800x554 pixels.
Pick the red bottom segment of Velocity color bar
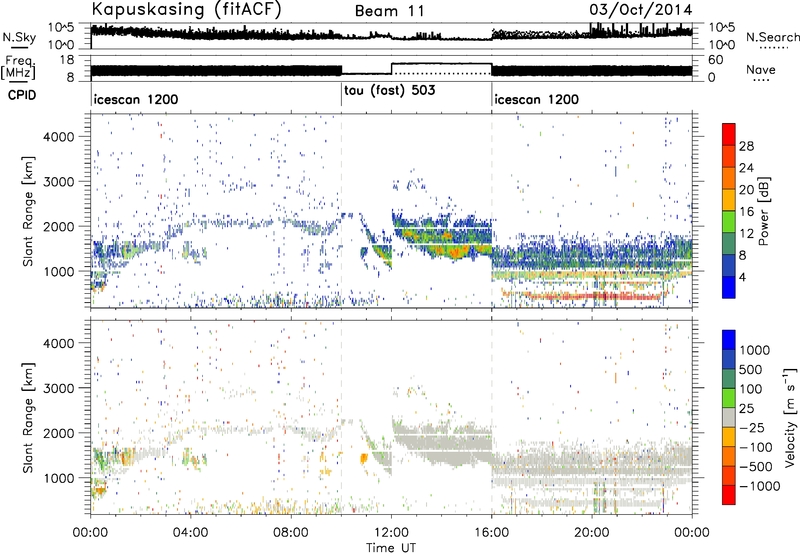coord(729,495)
